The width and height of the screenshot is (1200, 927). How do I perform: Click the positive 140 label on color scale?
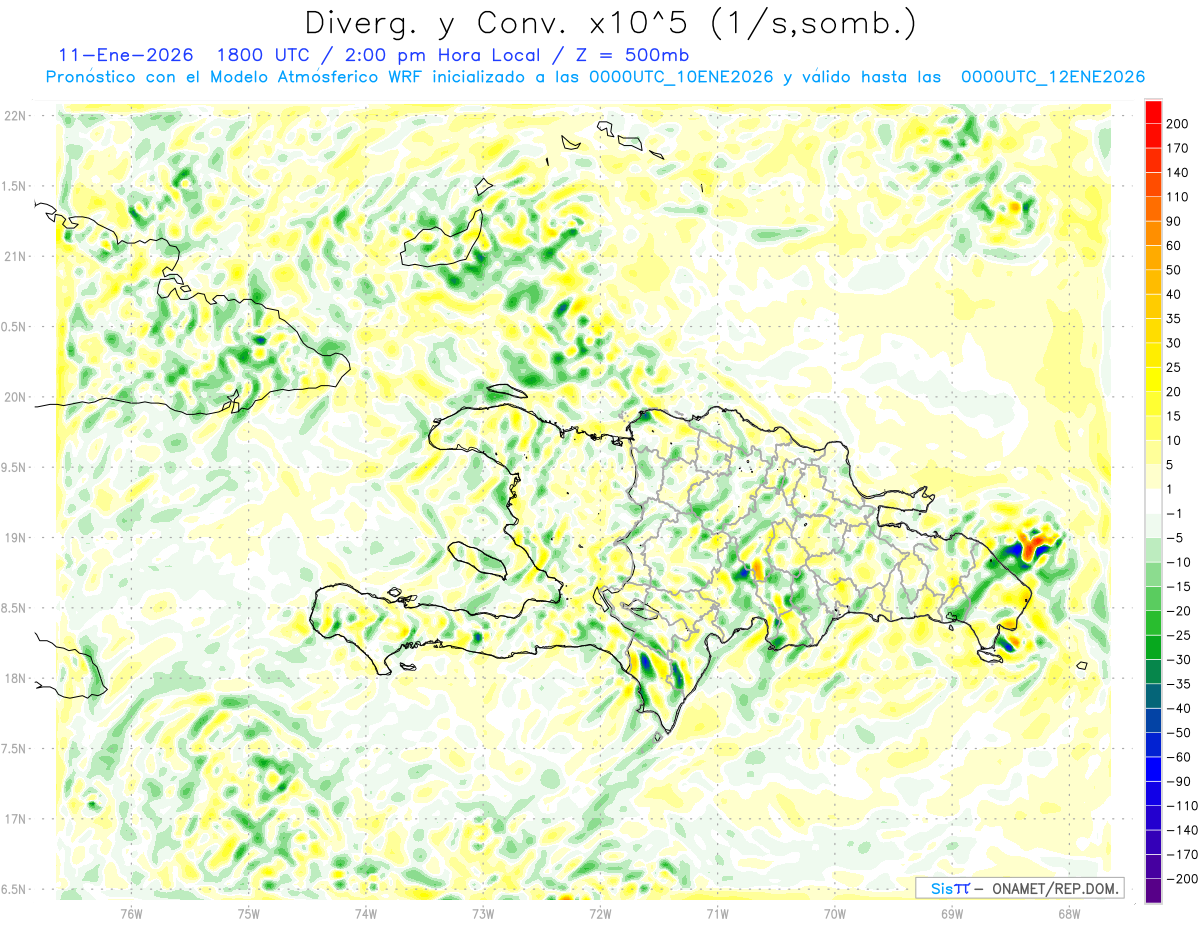[x=1179, y=173]
